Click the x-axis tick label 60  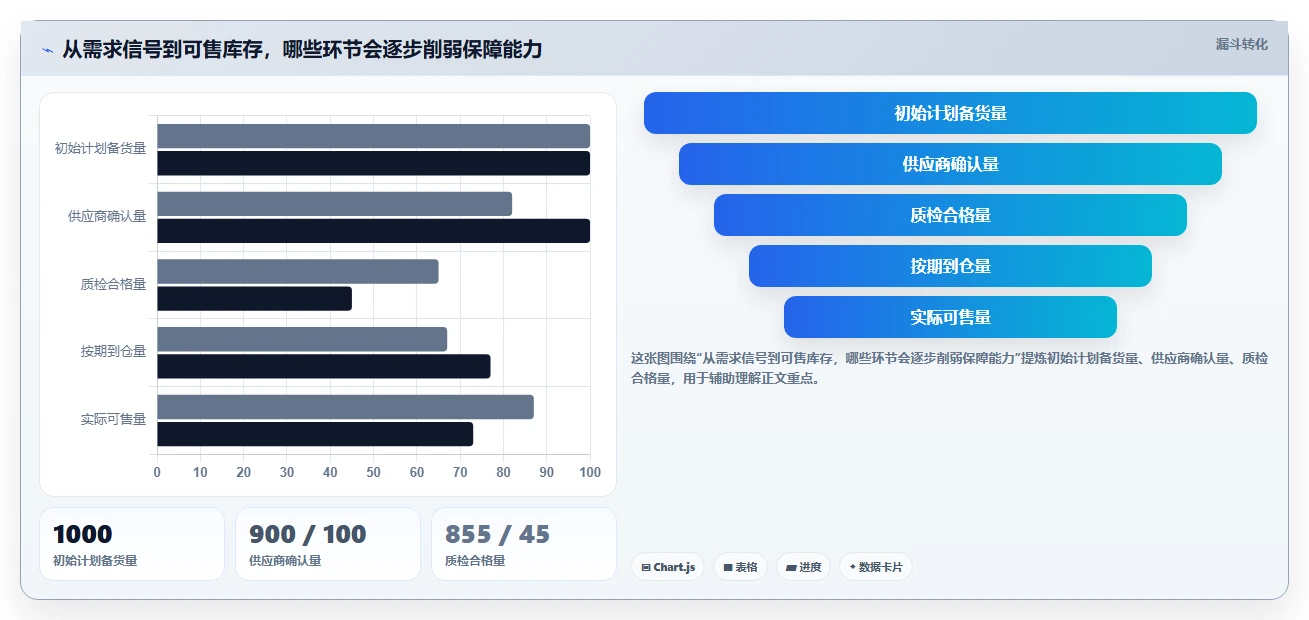417,472
